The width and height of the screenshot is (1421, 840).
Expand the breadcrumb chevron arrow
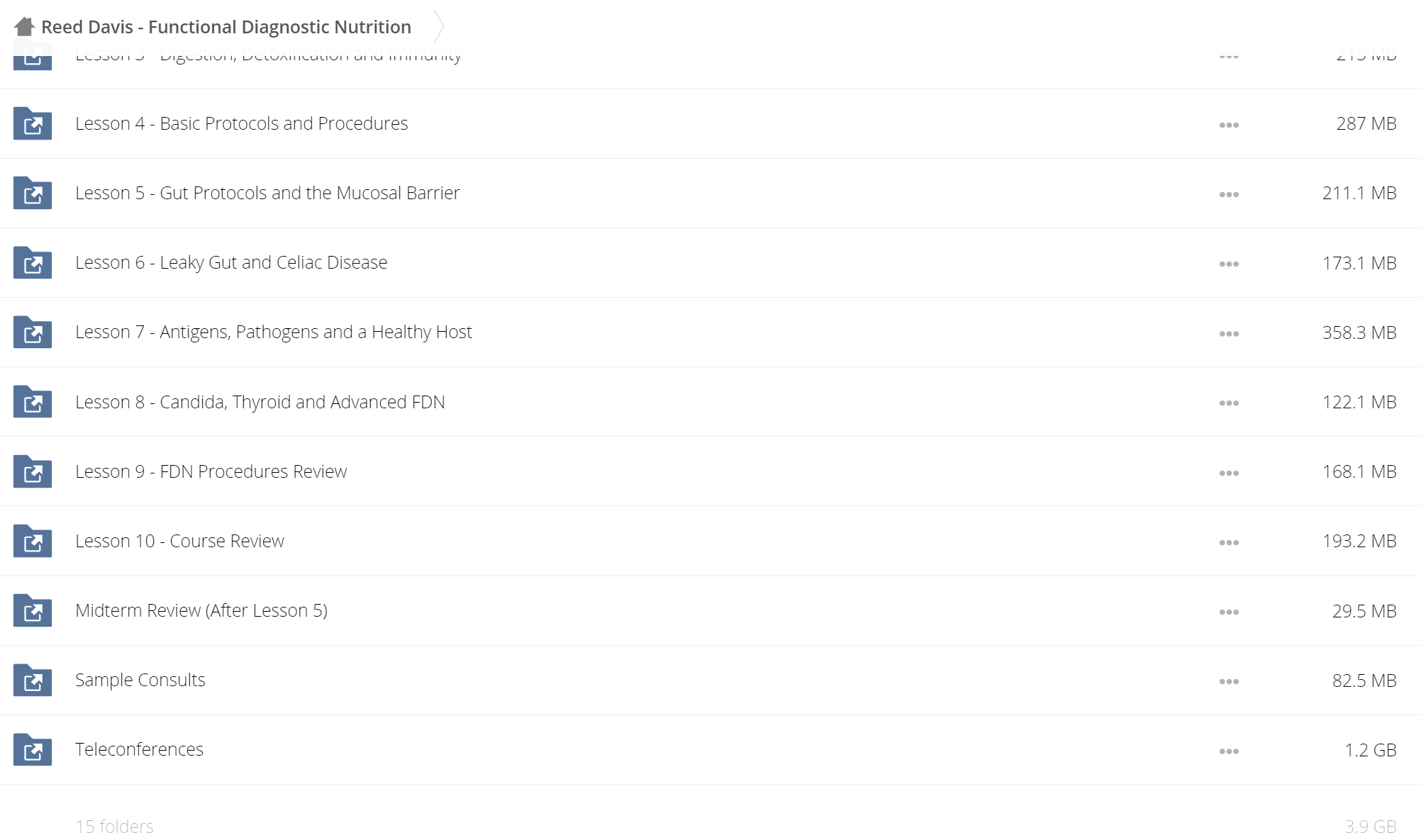pos(439,27)
